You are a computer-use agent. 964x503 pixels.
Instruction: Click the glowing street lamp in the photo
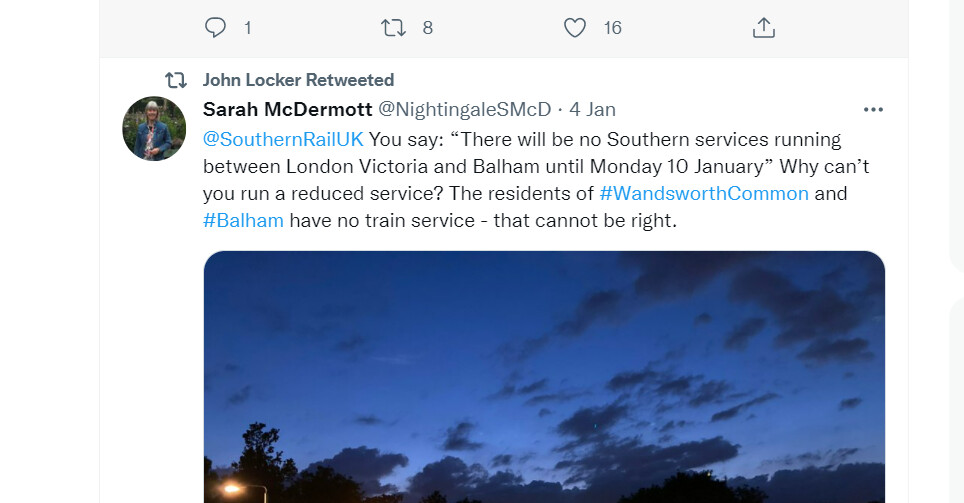(x=233, y=489)
